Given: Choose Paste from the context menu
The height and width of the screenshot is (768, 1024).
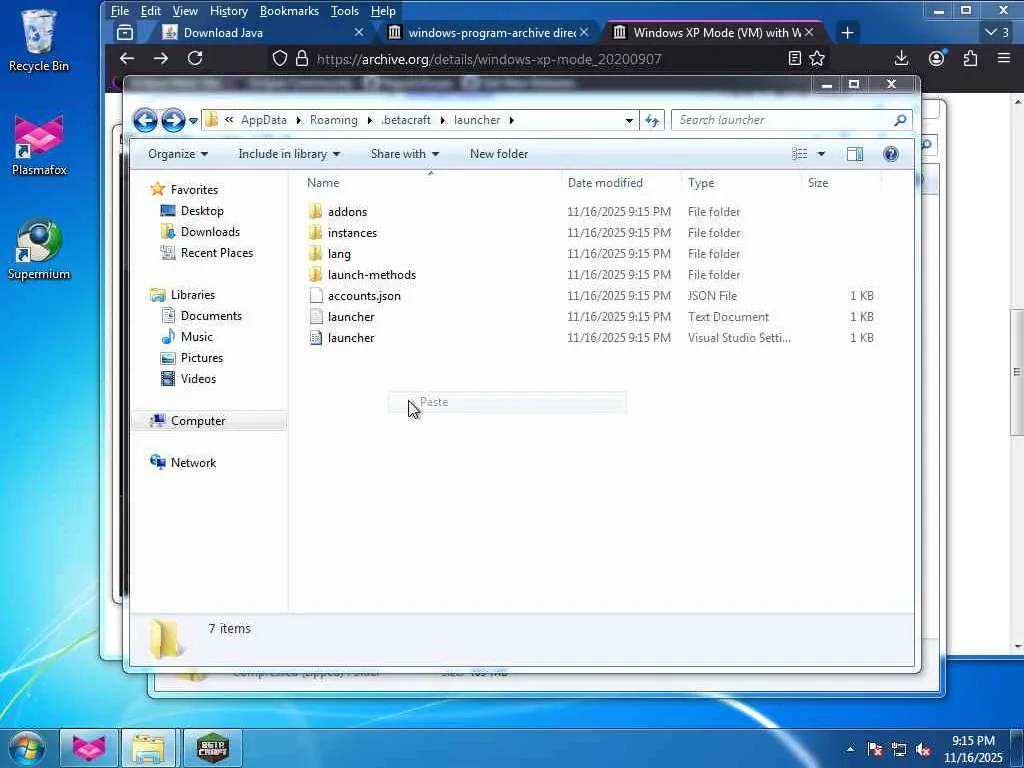Looking at the screenshot, I should [x=507, y=402].
